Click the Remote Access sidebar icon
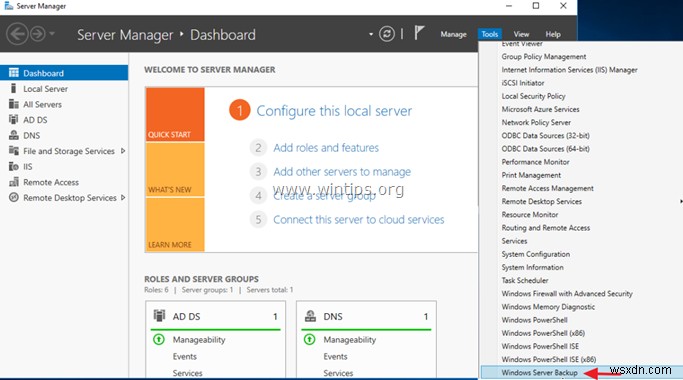Image resolution: width=683 pixels, height=380 pixels. (14, 182)
